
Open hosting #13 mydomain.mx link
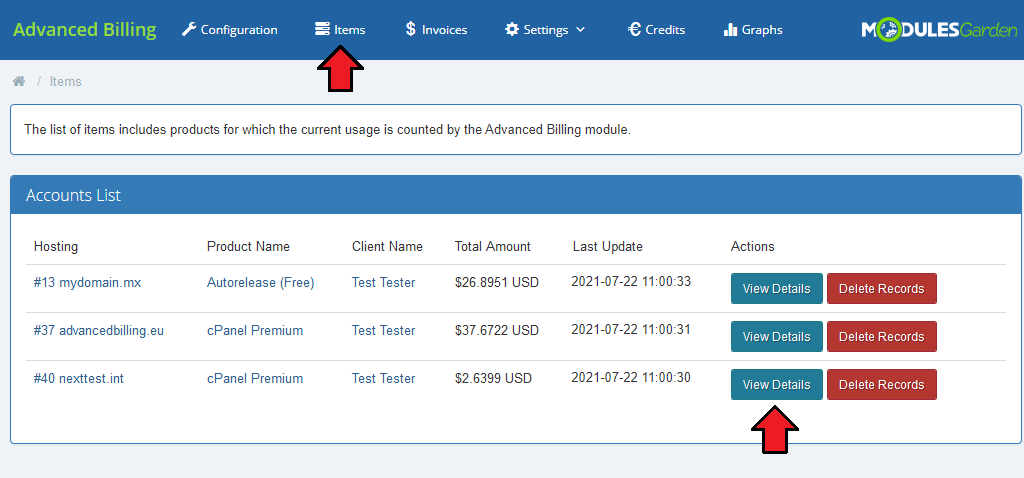[x=88, y=283]
